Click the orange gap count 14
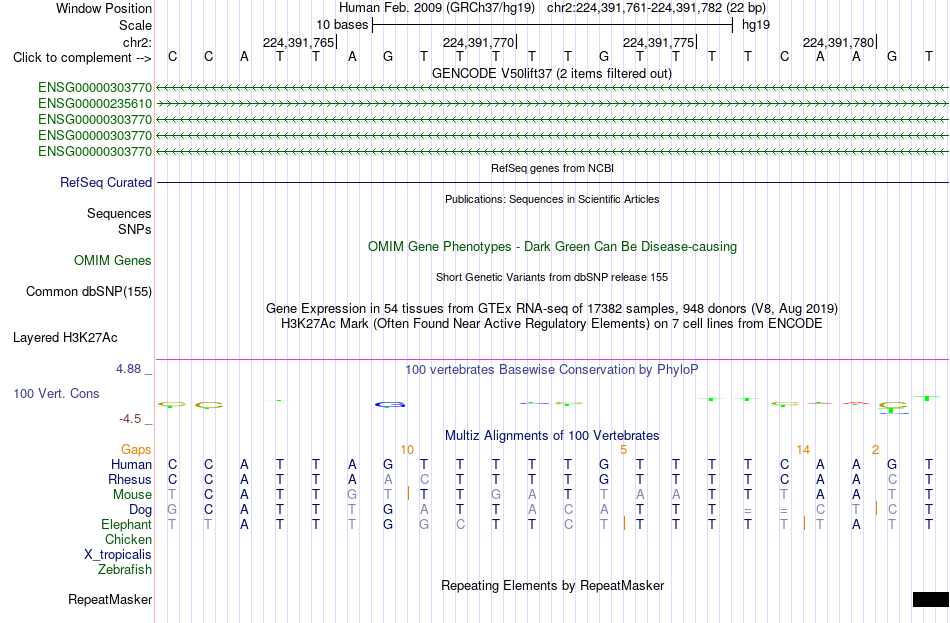The image size is (950, 623). (803, 450)
